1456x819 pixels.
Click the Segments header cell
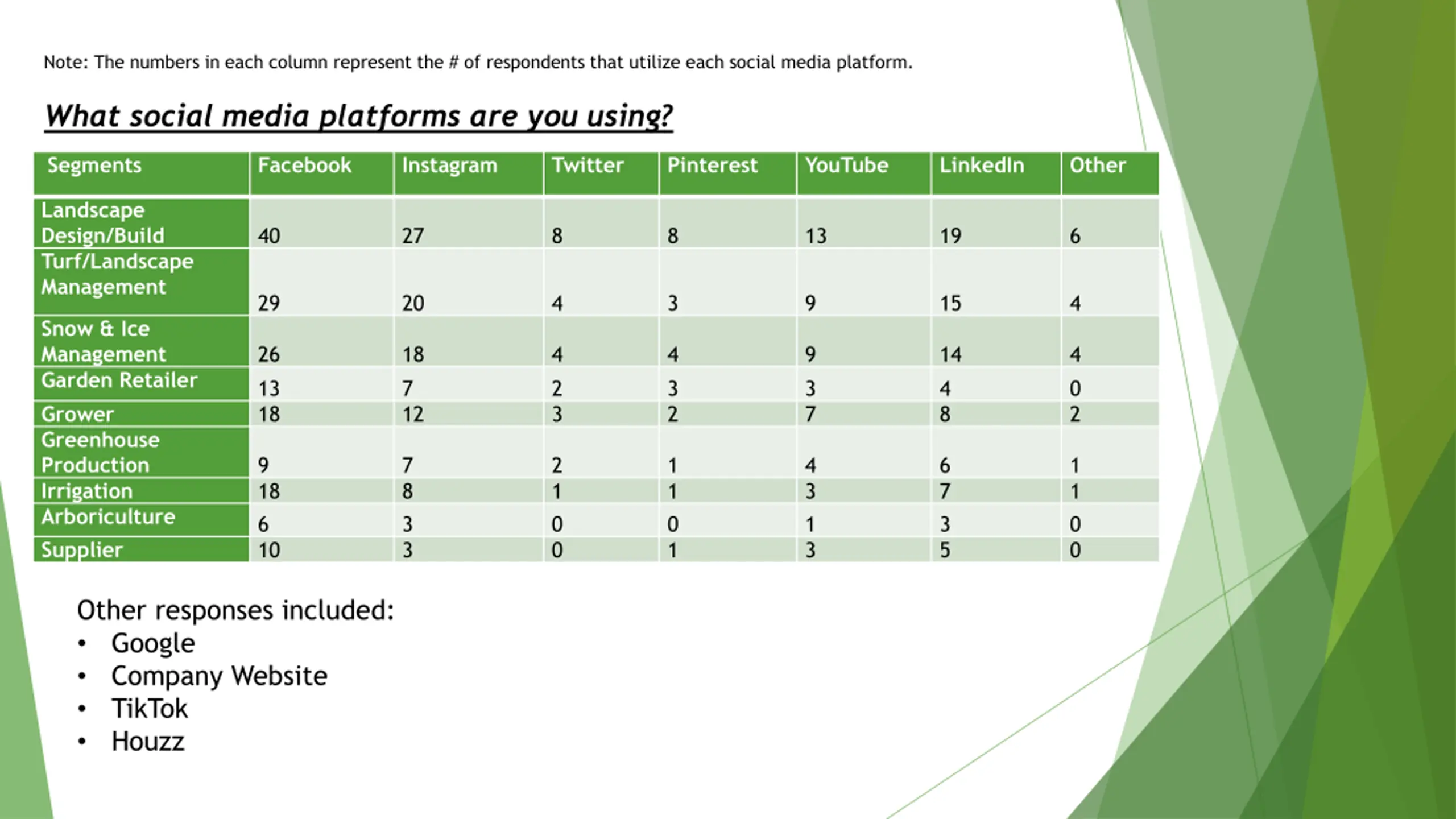[141, 173]
